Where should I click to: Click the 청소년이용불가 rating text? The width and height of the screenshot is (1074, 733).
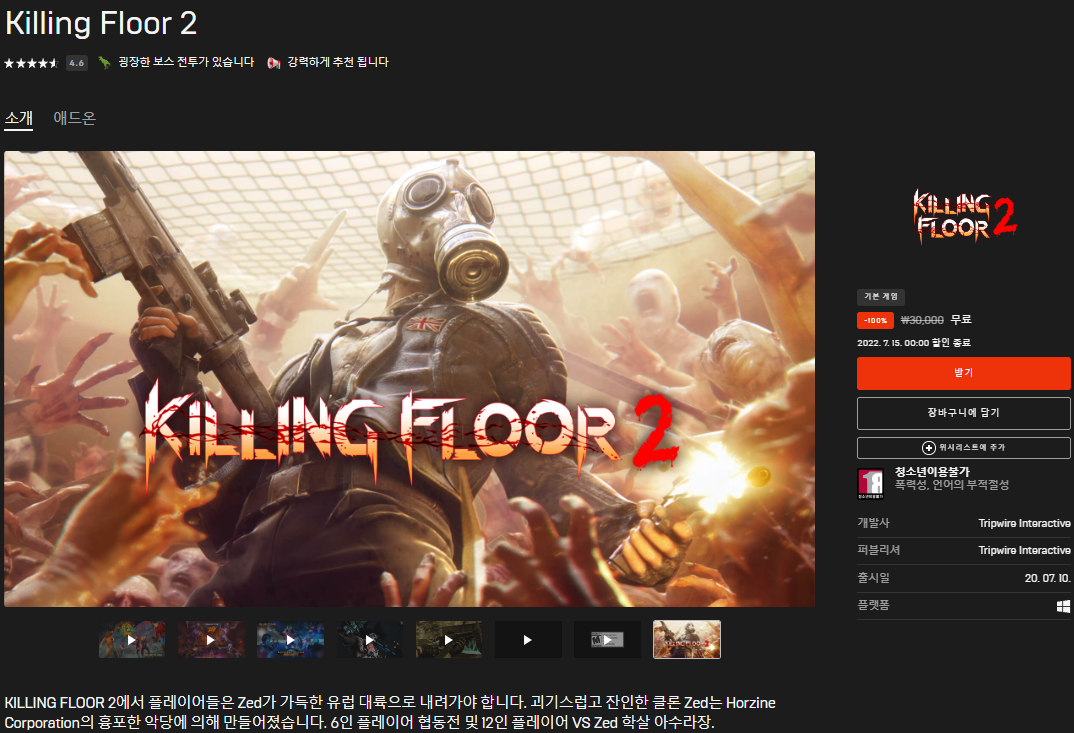click(932, 472)
